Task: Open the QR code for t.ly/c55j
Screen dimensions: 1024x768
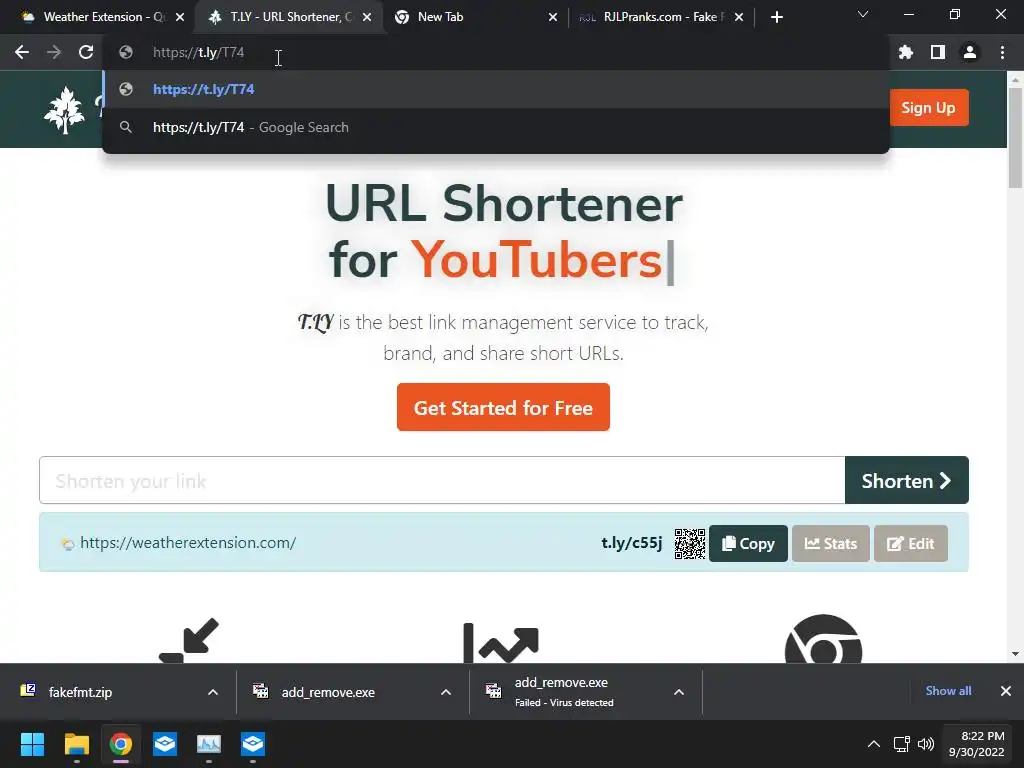Action: point(690,543)
